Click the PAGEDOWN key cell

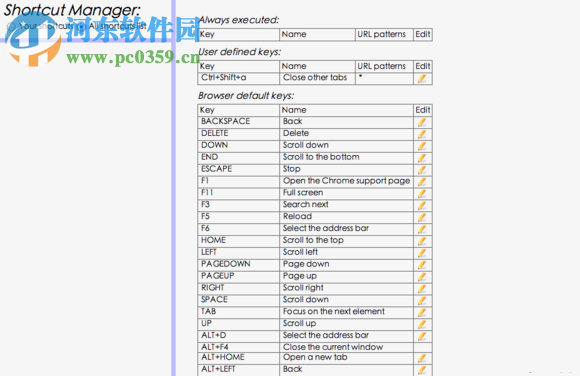coord(239,265)
